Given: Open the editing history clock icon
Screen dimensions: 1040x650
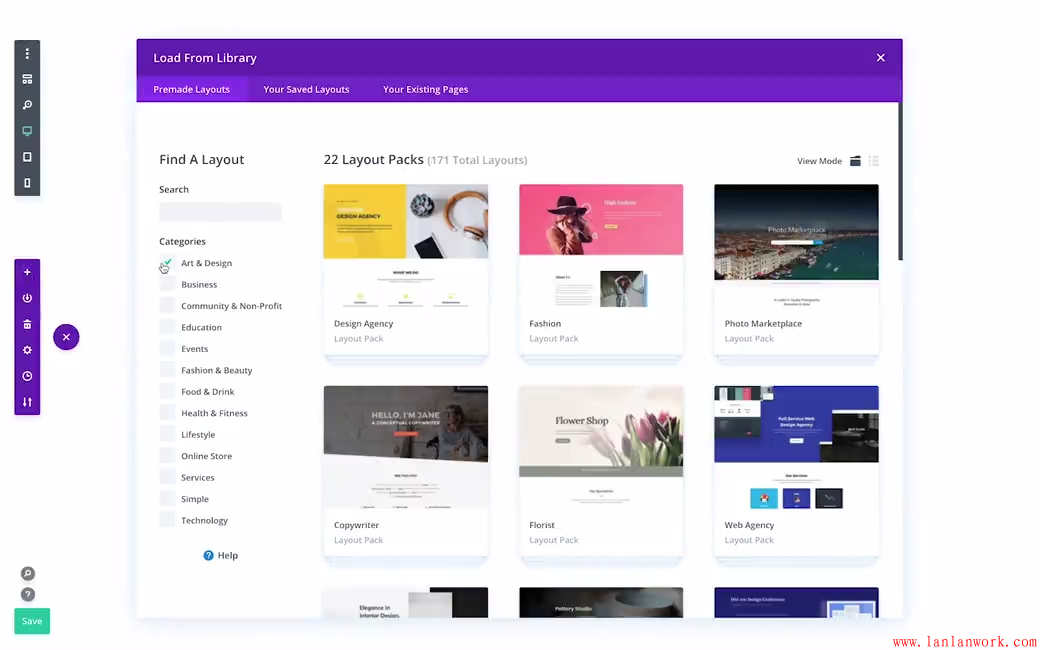Looking at the screenshot, I should click(x=27, y=376).
